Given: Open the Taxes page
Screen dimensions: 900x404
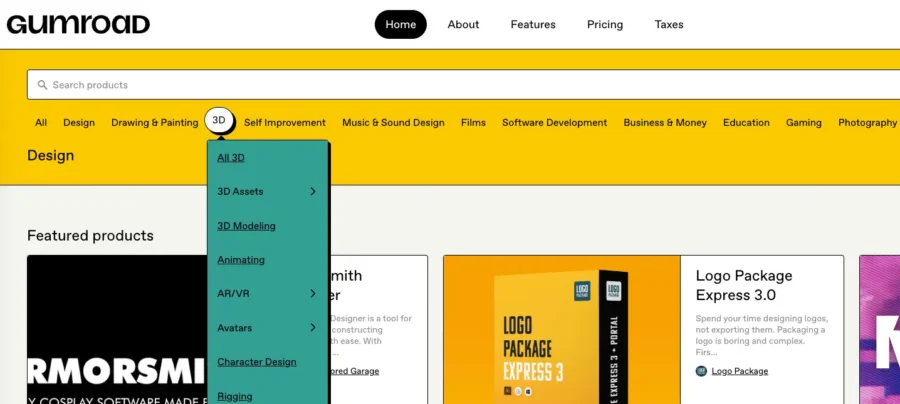Looking at the screenshot, I should [x=669, y=25].
